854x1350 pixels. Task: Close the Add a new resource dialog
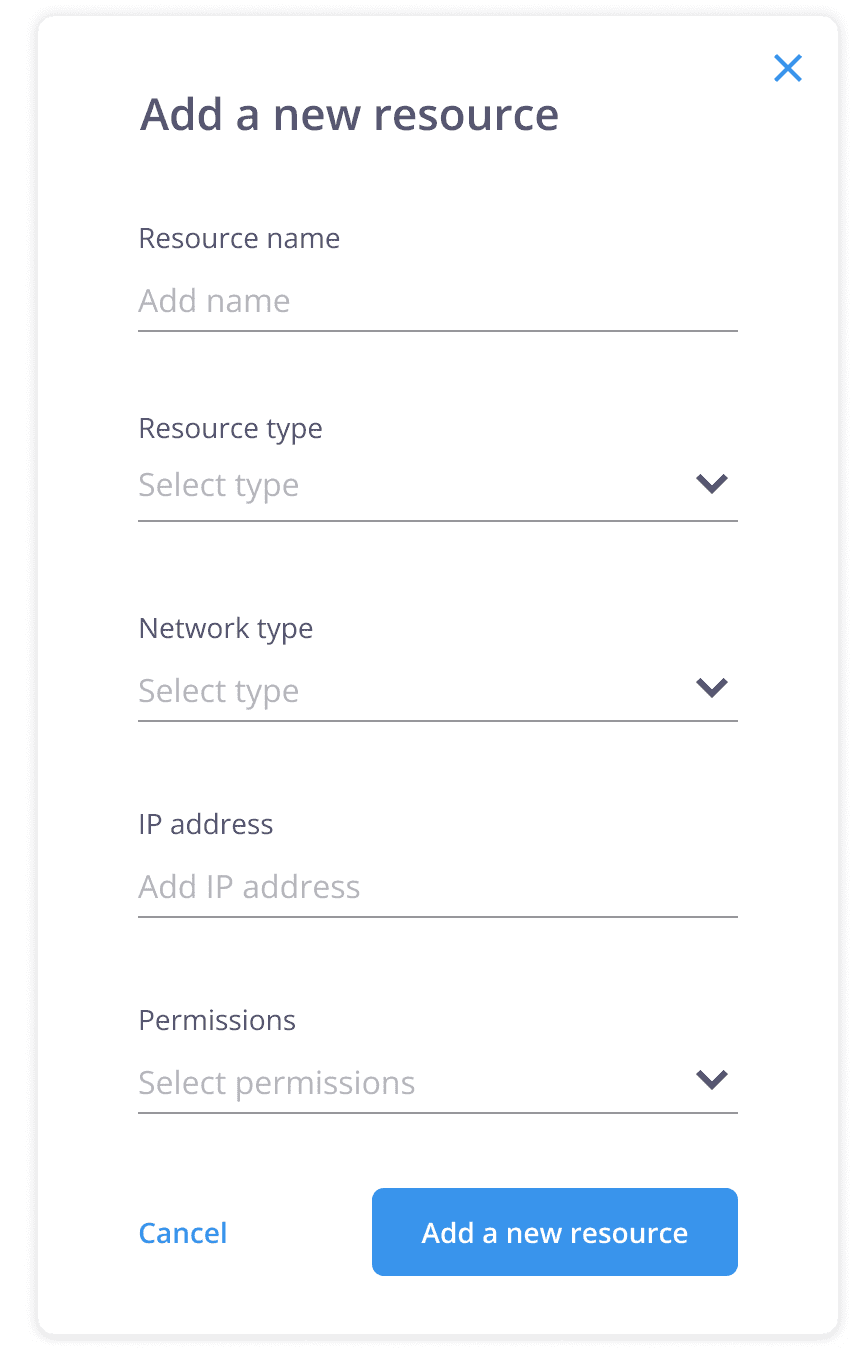click(788, 68)
